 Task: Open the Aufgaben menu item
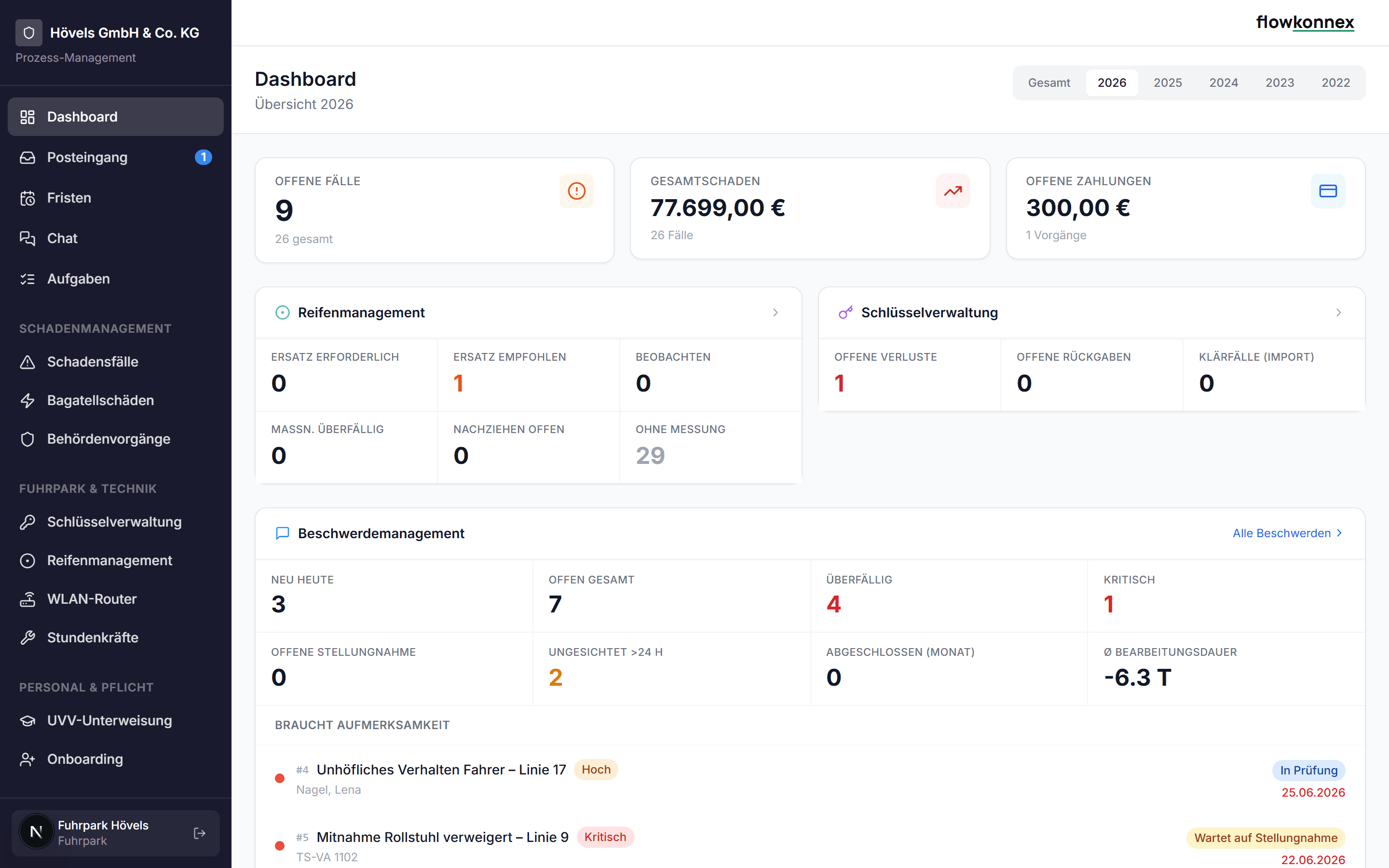115,279
